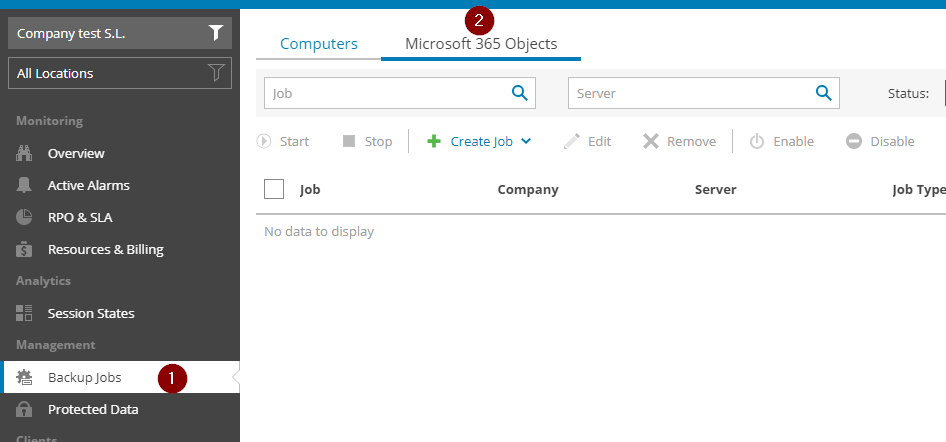Click inside the Job search field
This screenshot has height=442, width=946.
[x=385, y=93]
